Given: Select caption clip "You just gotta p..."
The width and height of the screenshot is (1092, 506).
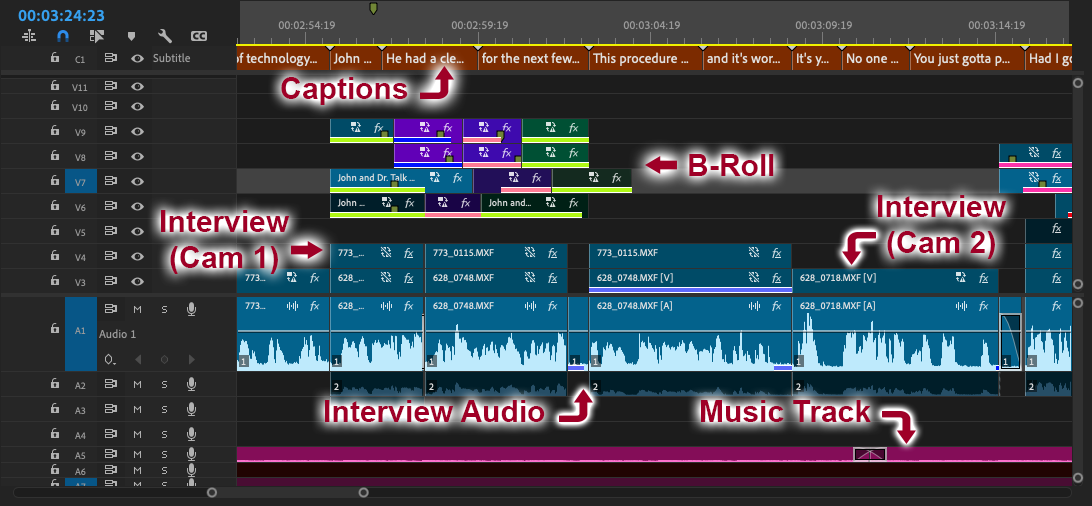Looking at the screenshot, I should click(967, 59).
